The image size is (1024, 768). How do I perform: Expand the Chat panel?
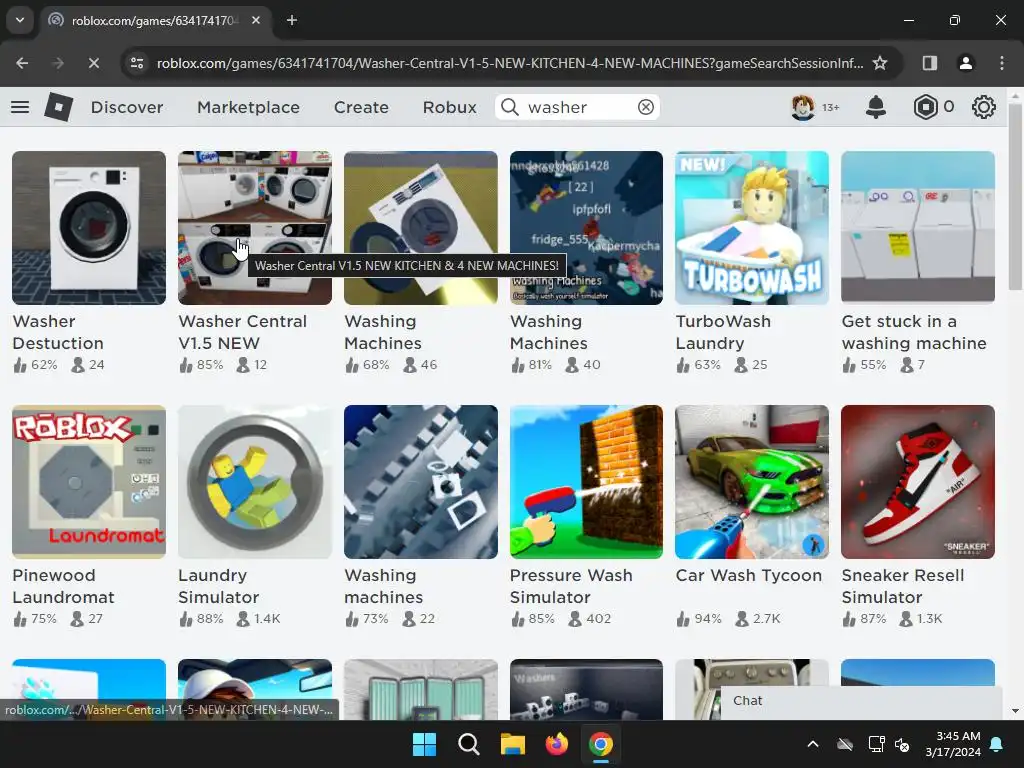(861, 701)
